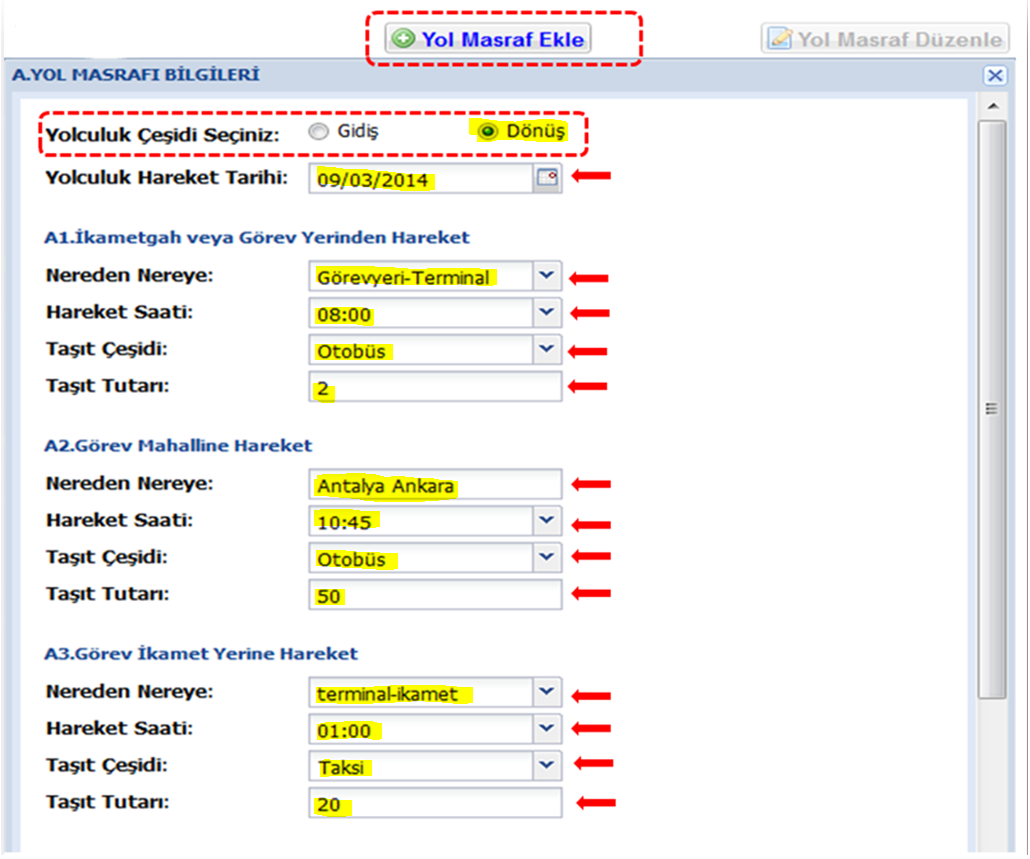Screen dimensions: 1030x859
Task: Click Antalya Ankara Nereden Nereye field
Action: click(436, 485)
